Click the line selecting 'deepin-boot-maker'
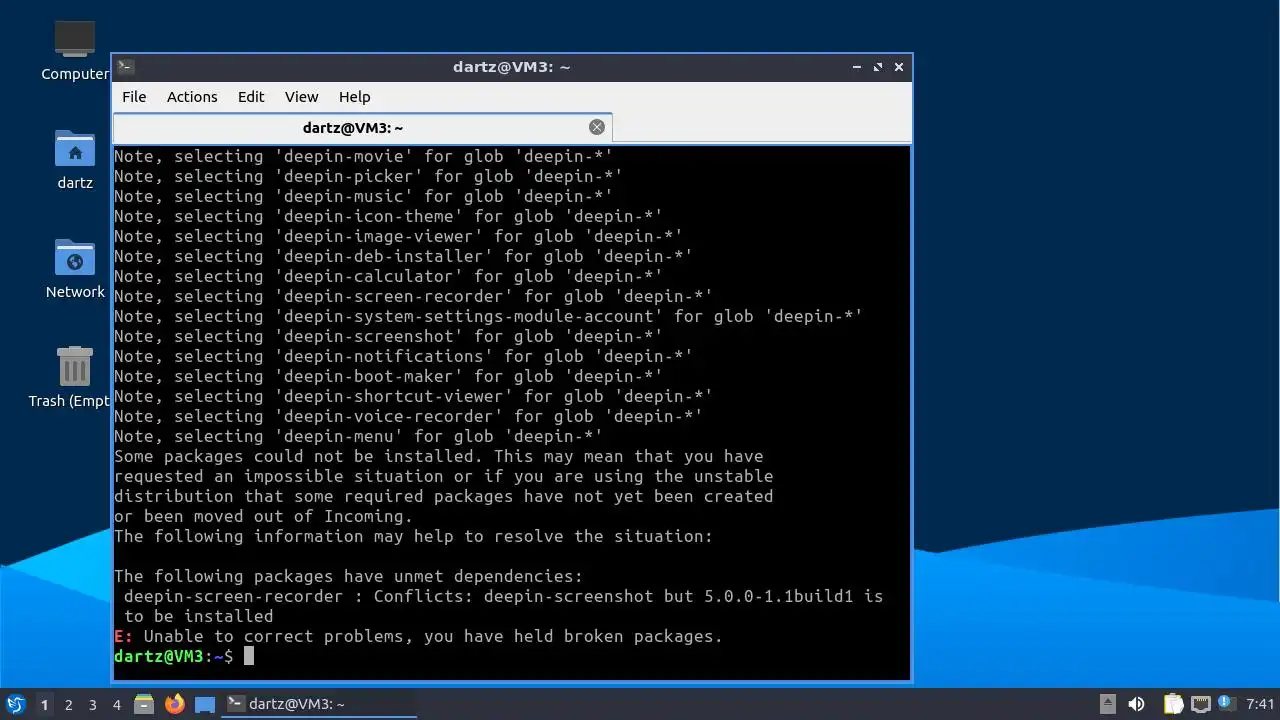This screenshot has width=1280, height=720. click(x=388, y=376)
